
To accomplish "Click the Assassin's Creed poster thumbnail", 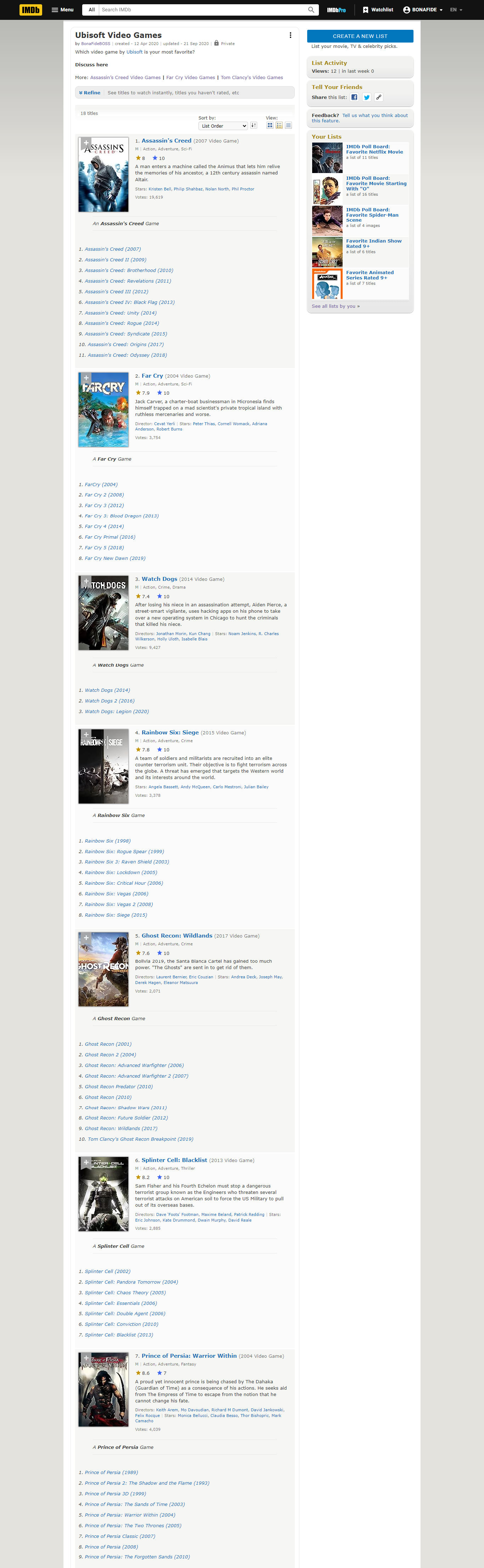I will click(103, 174).
